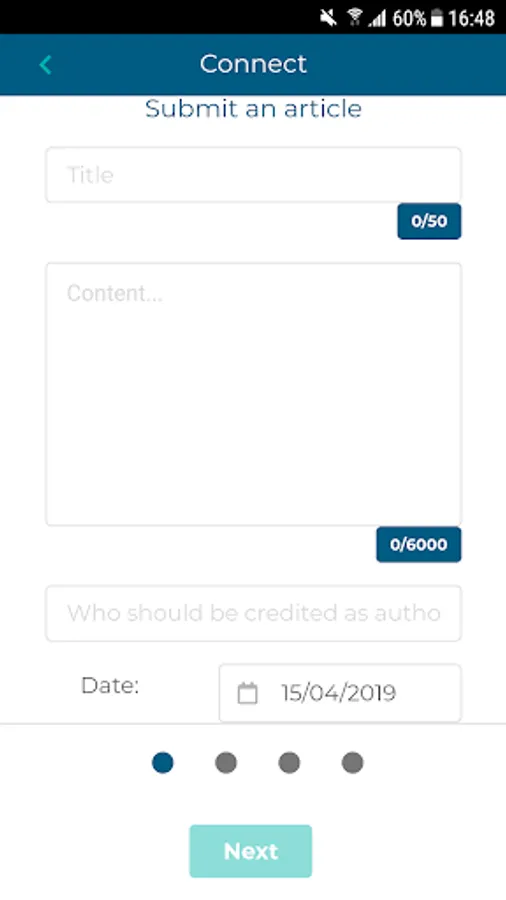
Task: Tap the Wi-Fi icon in status bar
Action: pos(355,18)
